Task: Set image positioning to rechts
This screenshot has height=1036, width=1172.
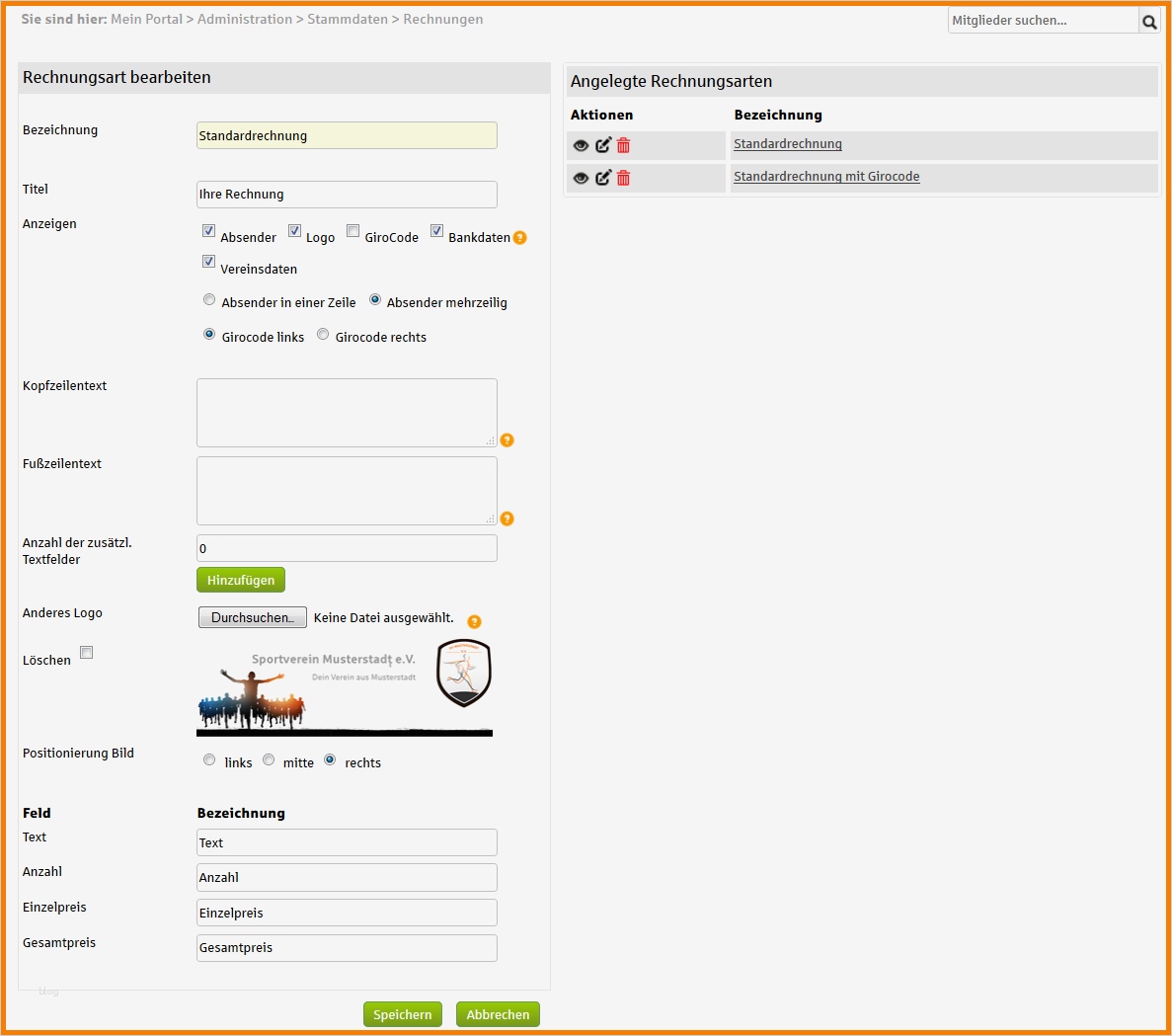Action: (x=330, y=760)
